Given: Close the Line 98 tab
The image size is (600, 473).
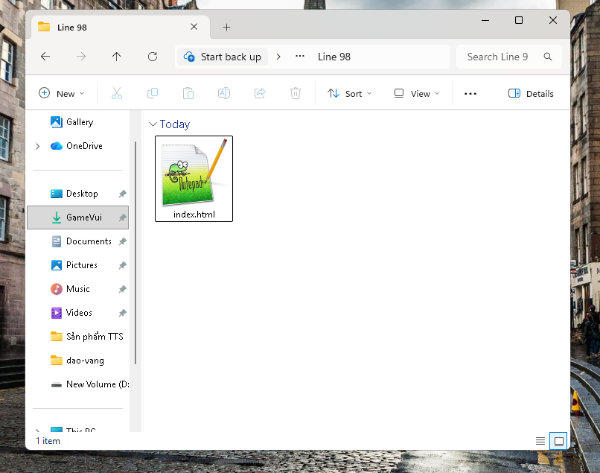Looking at the screenshot, I should click(x=194, y=27).
